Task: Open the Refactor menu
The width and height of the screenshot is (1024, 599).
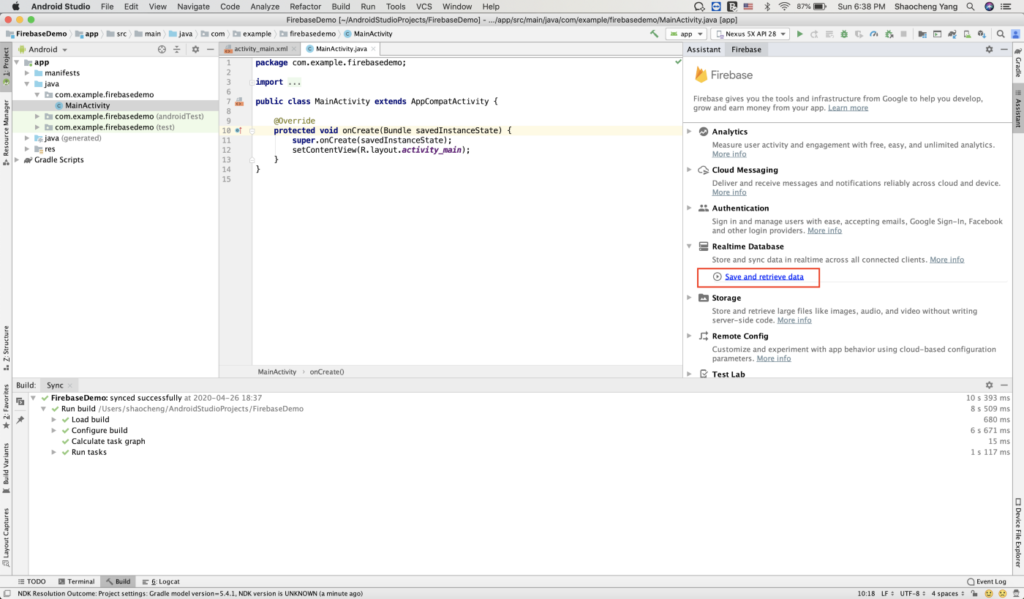Action: [305, 7]
